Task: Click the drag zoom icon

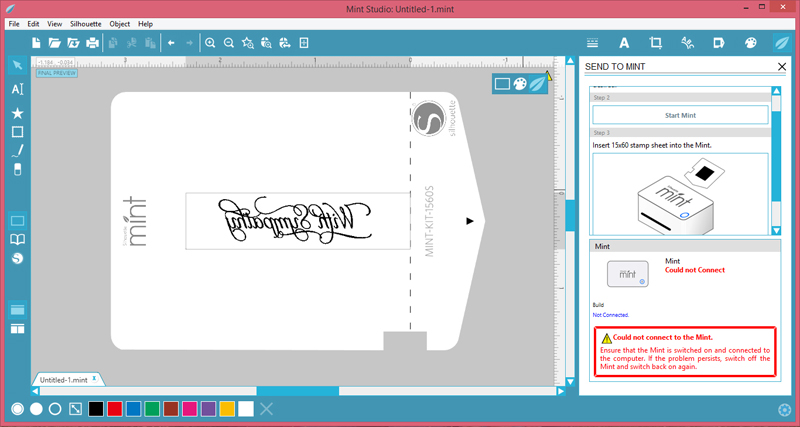Action: [x=266, y=43]
